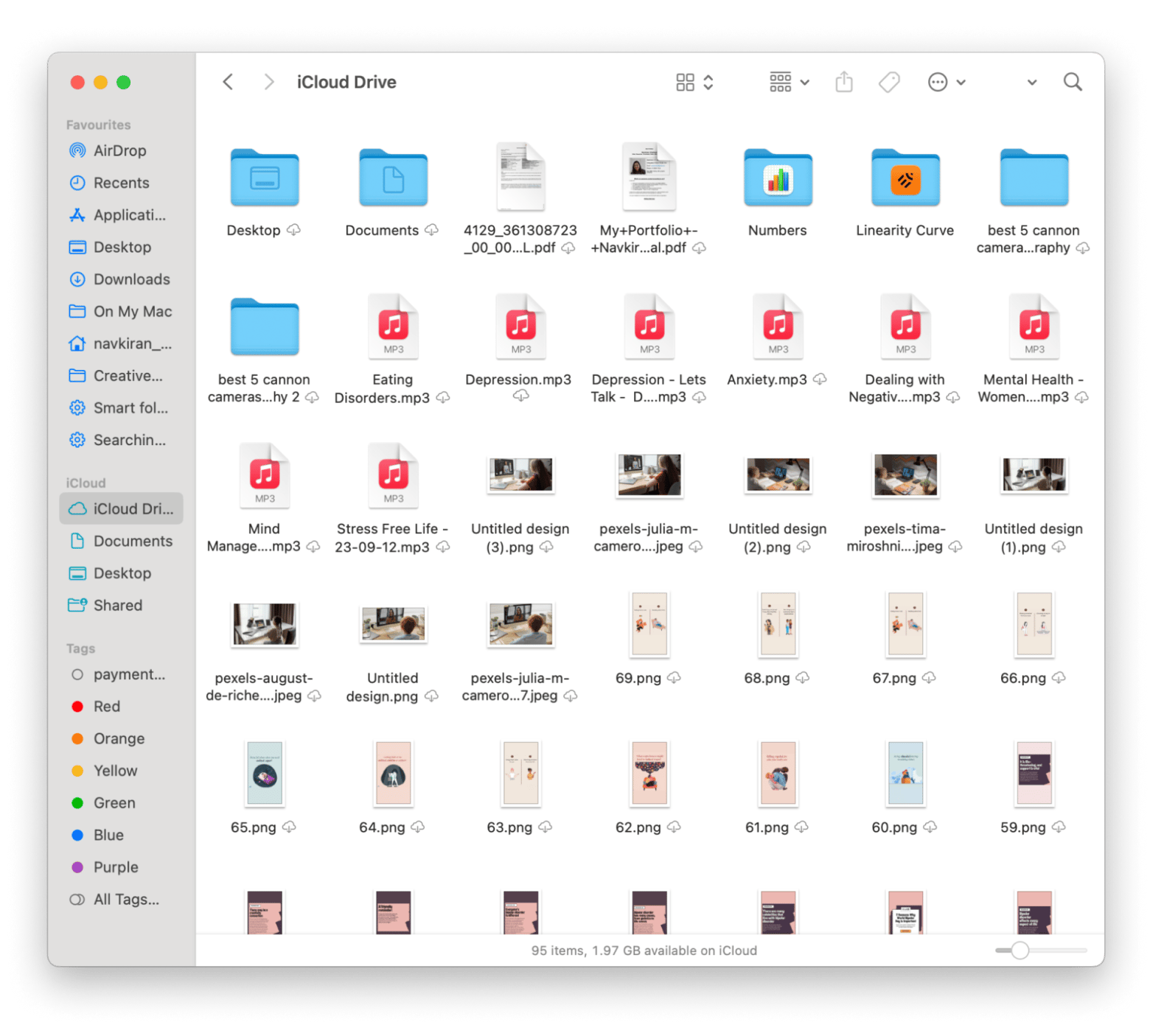Select Eating Disorders.mp3 file
The width and height of the screenshot is (1150, 1036).
pyautogui.click(x=393, y=326)
